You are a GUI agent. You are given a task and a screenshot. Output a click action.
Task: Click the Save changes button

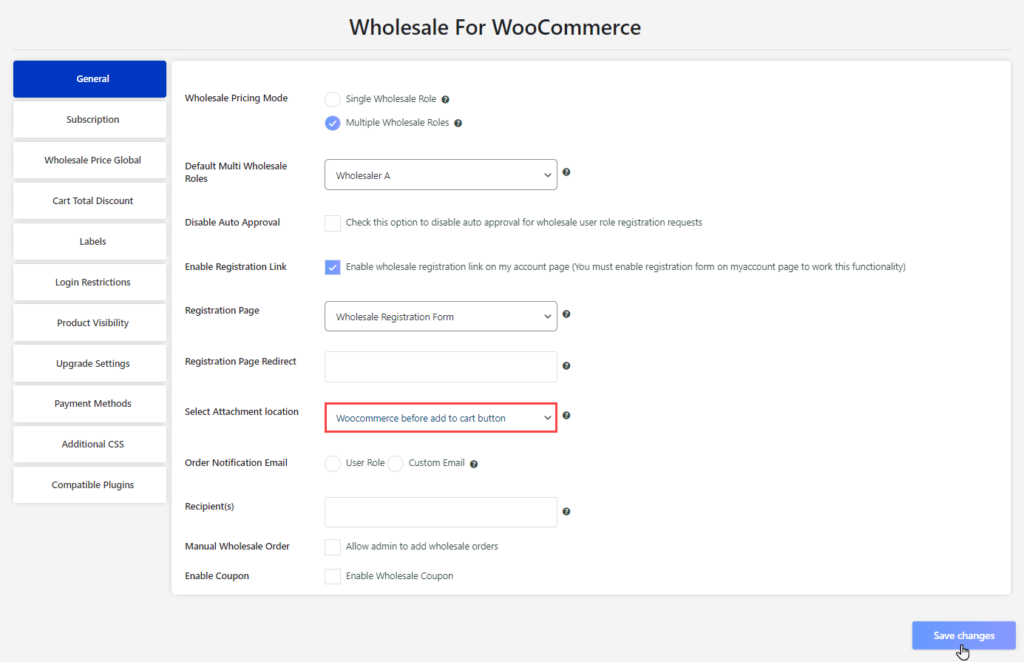[964, 635]
